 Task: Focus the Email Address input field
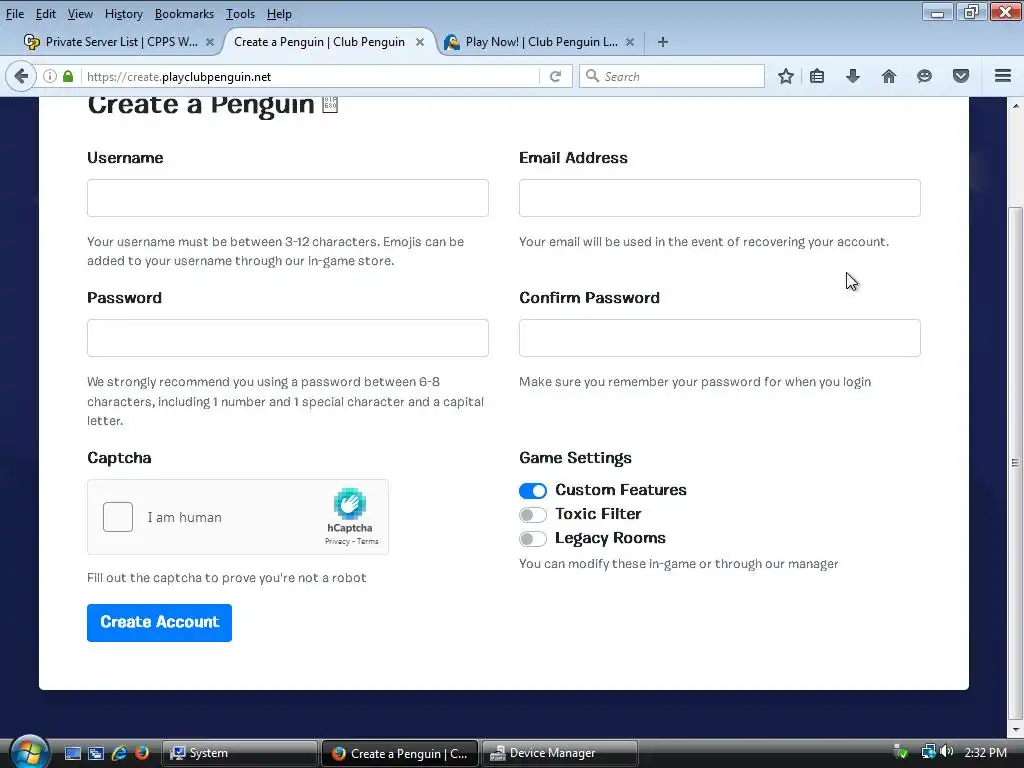pos(720,198)
